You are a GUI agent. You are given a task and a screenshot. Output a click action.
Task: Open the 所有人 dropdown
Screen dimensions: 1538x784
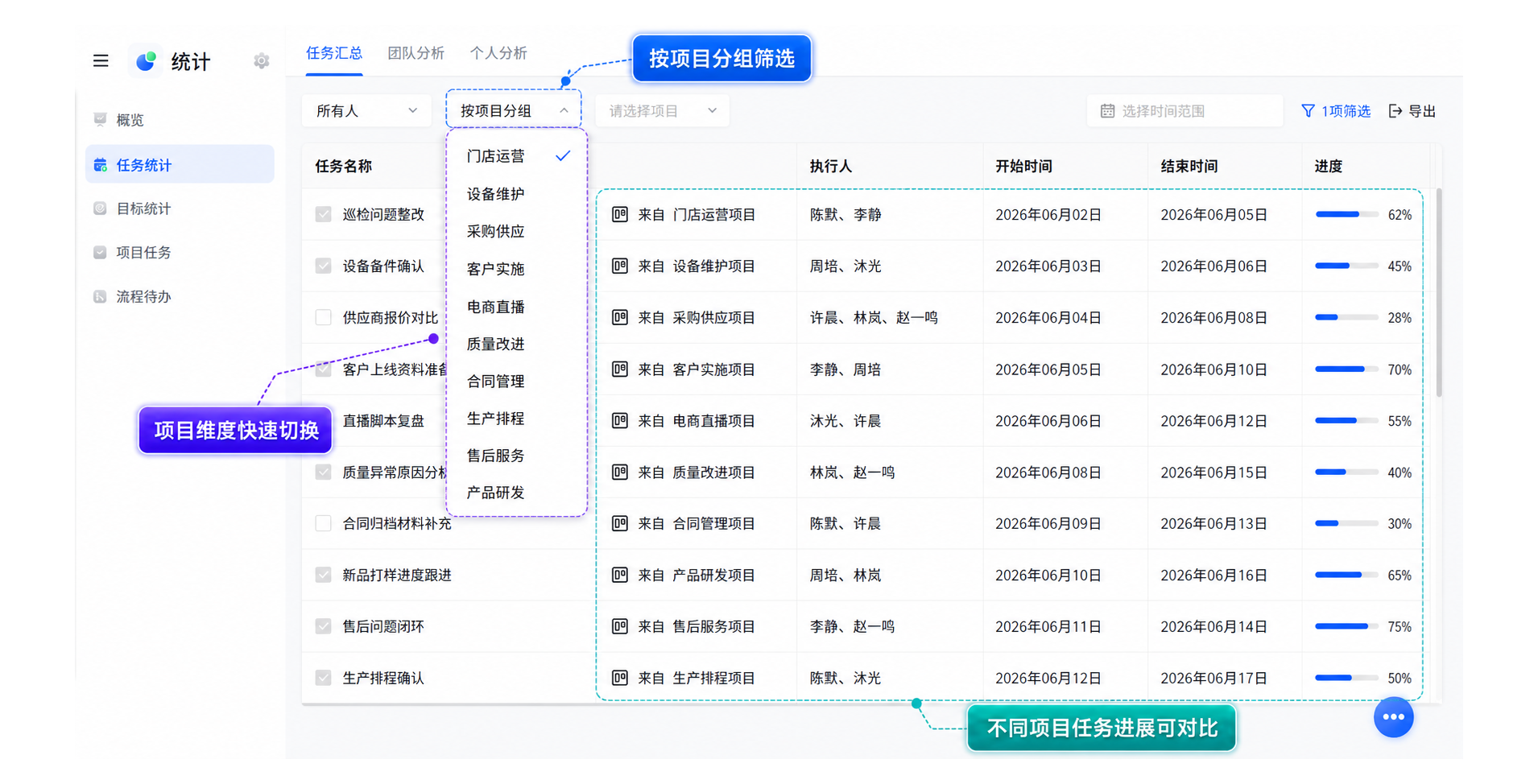(x=366, y=111)
